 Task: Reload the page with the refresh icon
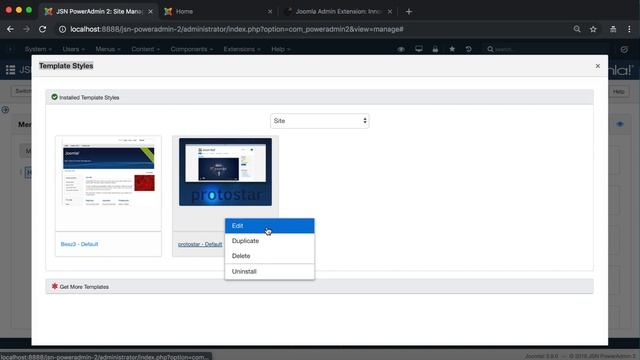point(42,29)
